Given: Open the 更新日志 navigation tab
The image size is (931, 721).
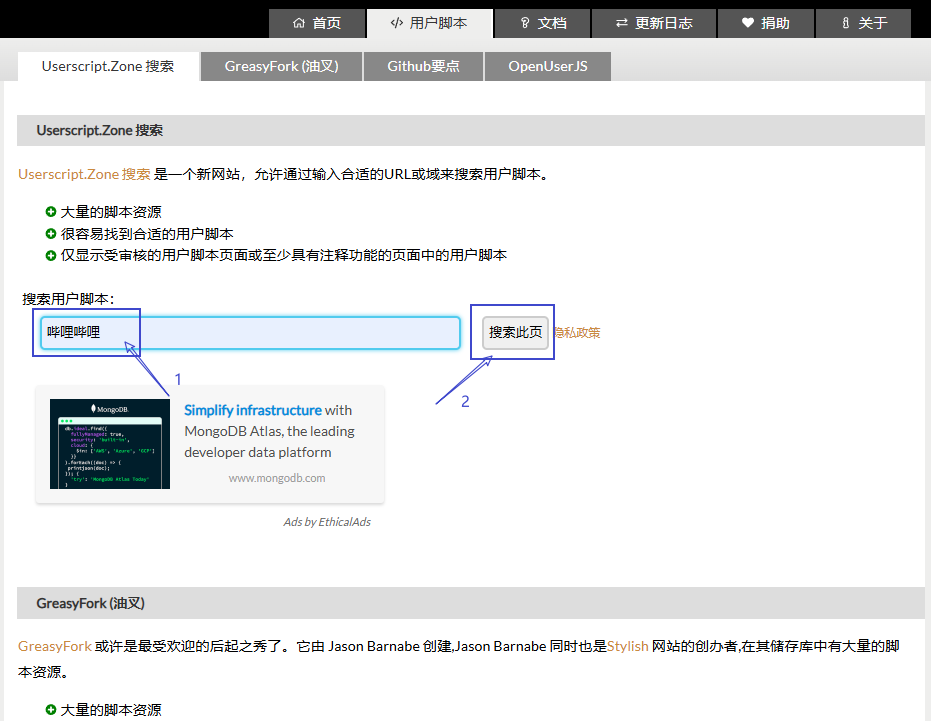Looking at the screenshot, I should point(654,23).
